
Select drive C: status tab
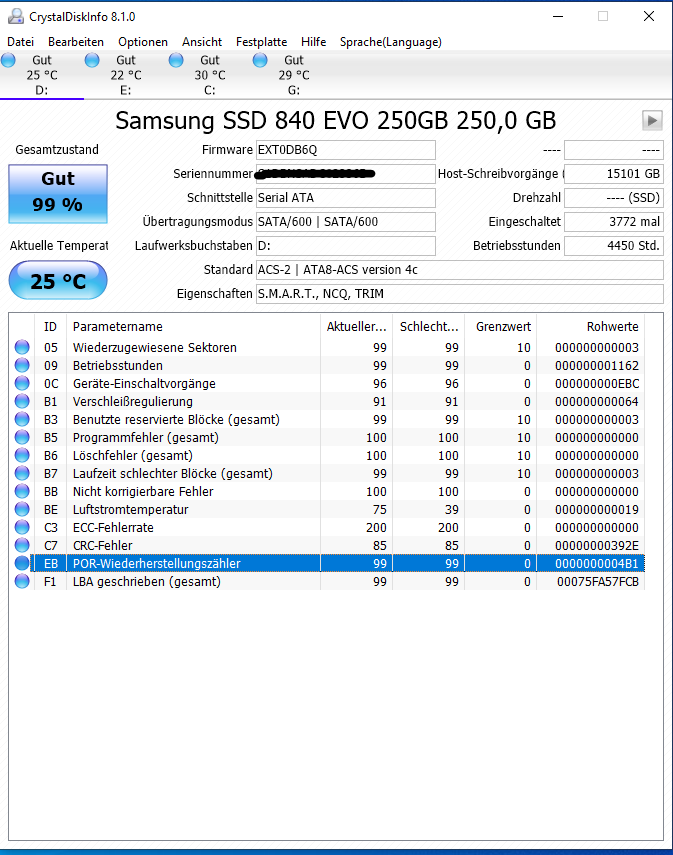click(210, 75)
